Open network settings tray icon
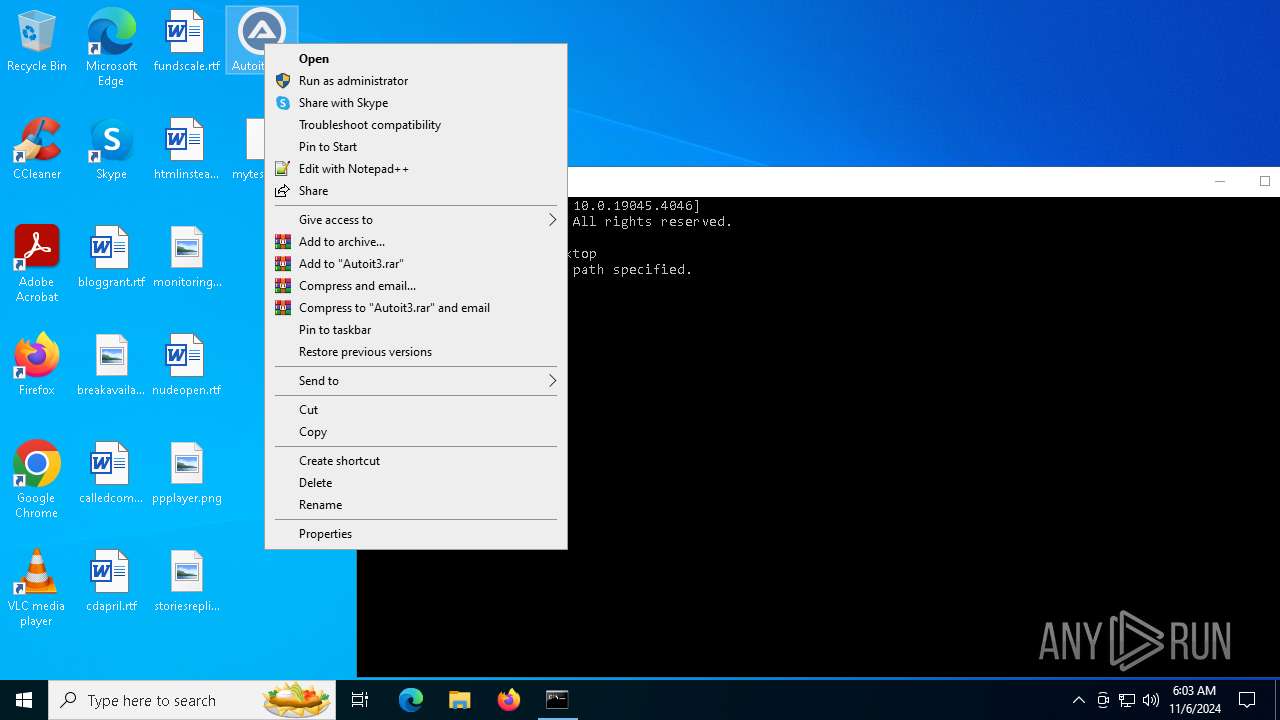This screenshot has height=720, width=1280. point(1127,700)
